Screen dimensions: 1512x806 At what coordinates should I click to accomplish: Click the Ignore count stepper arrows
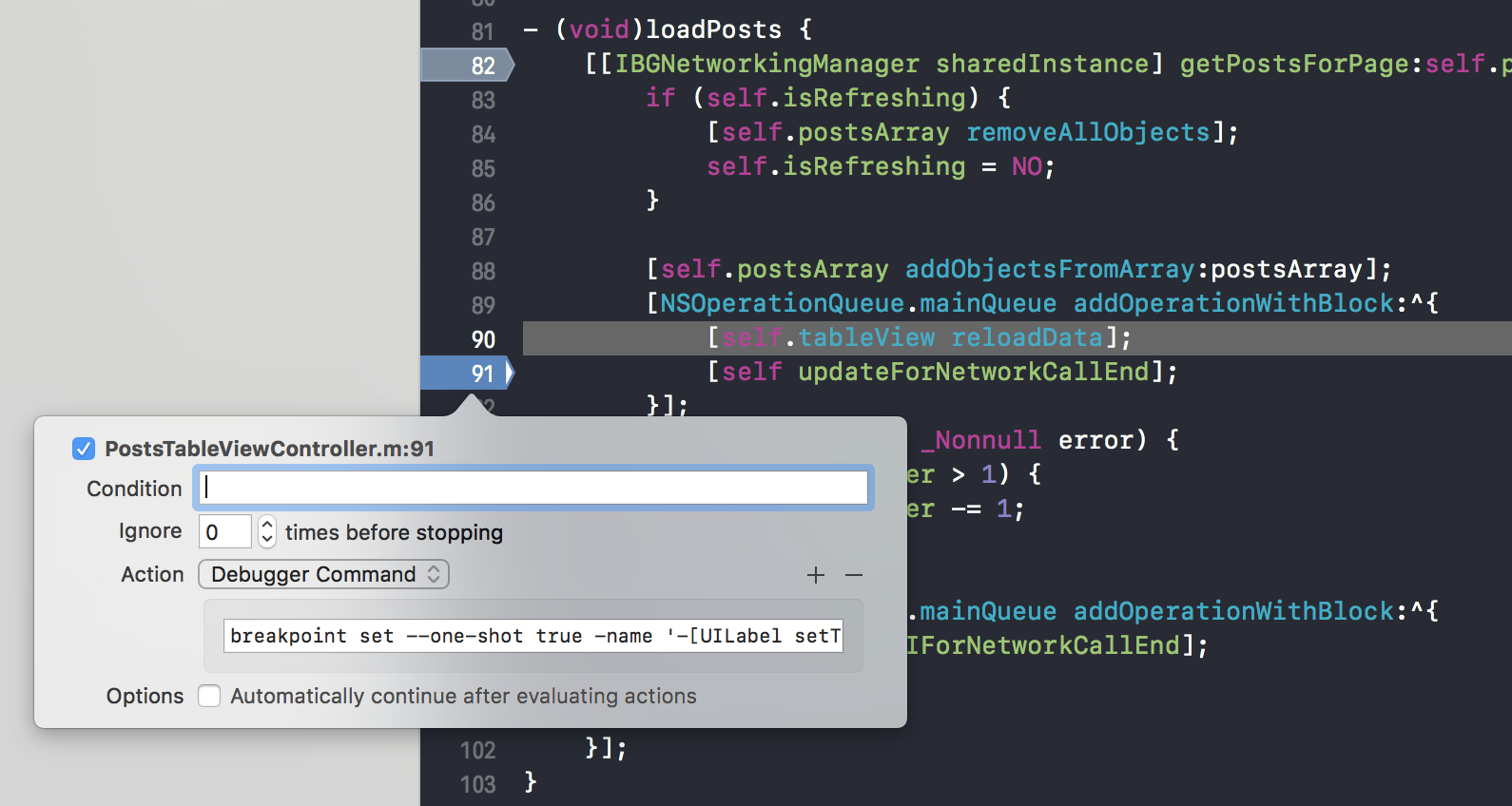tap(267, 531)
